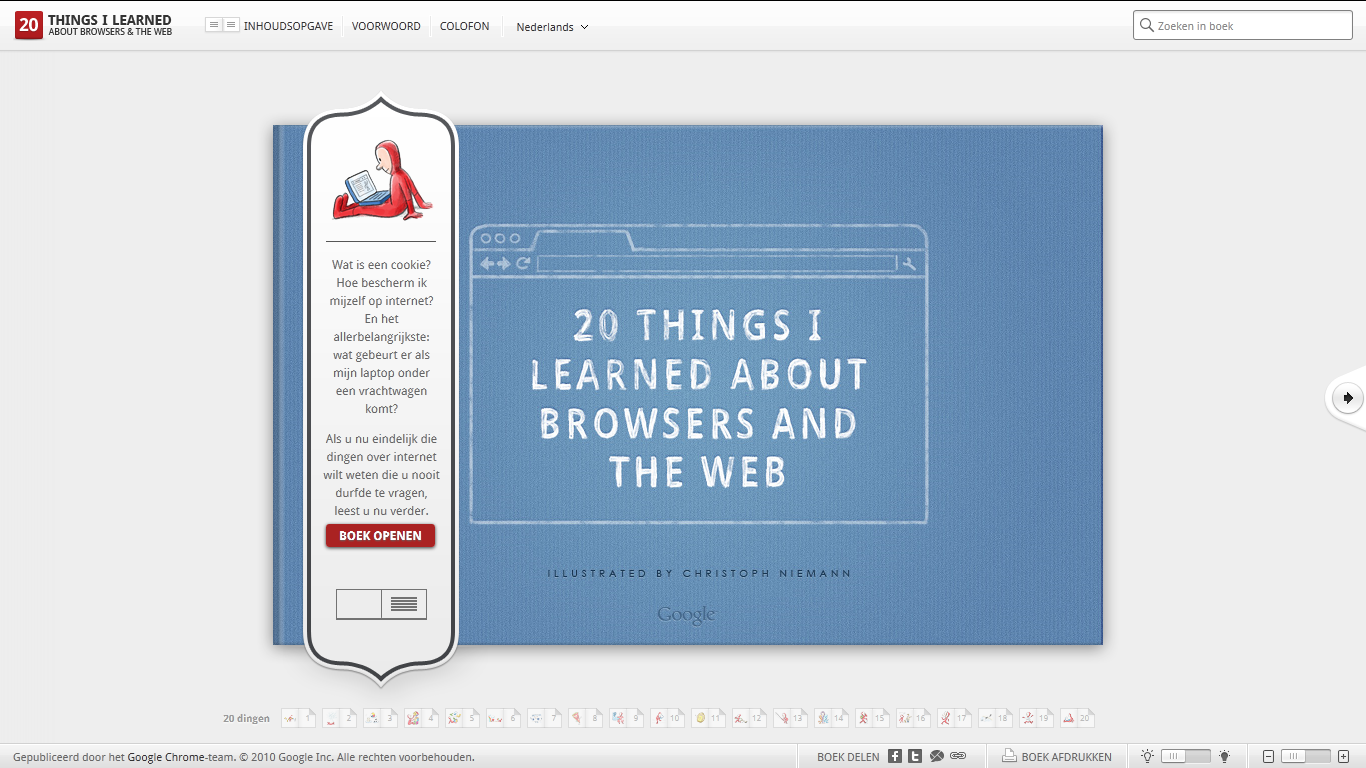Jump to chapter thumbnail 8
The width and height of the screenshot is (1366, 768).
[586, 718]
